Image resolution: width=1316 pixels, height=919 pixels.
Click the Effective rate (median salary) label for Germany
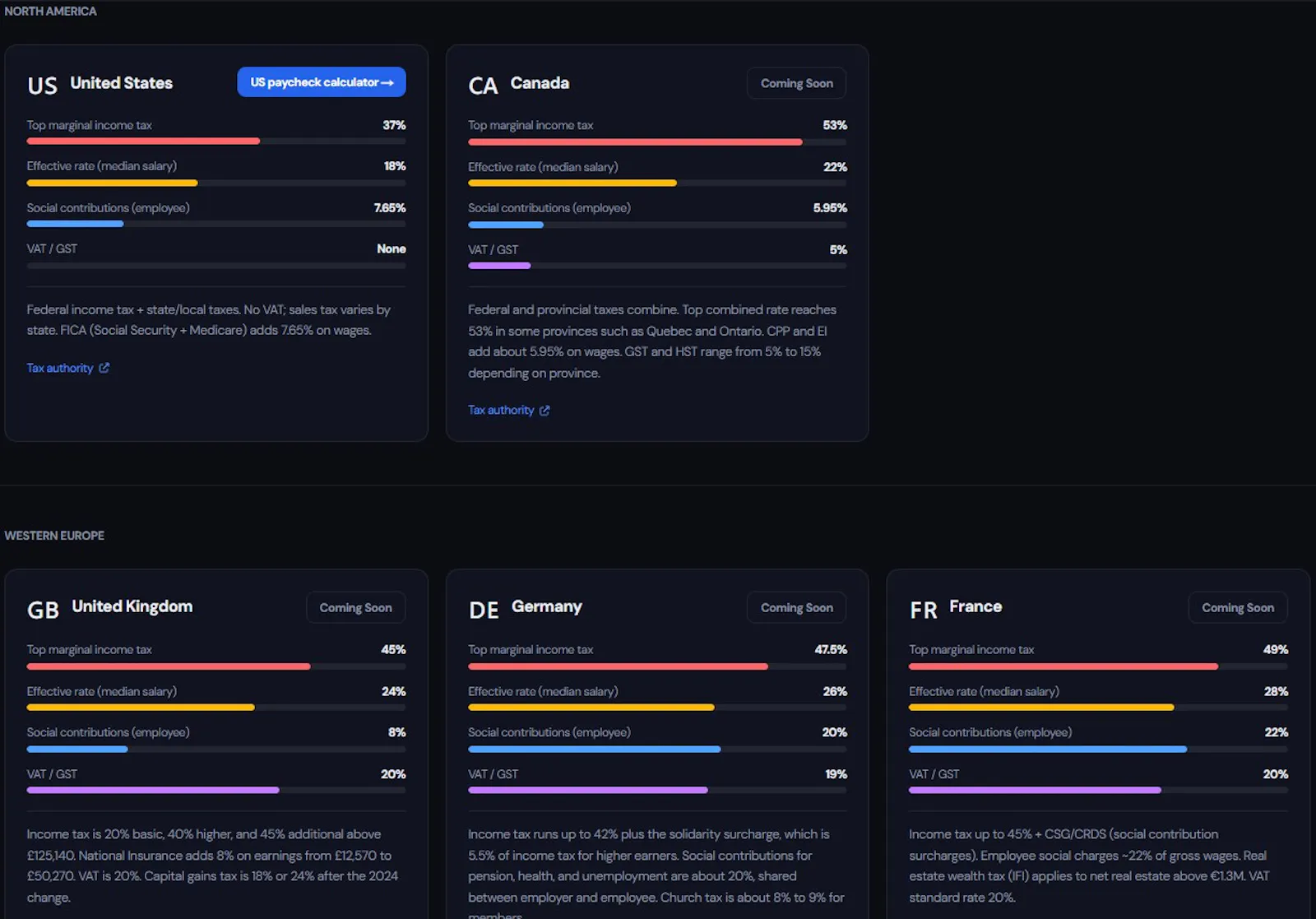[543, 692]
